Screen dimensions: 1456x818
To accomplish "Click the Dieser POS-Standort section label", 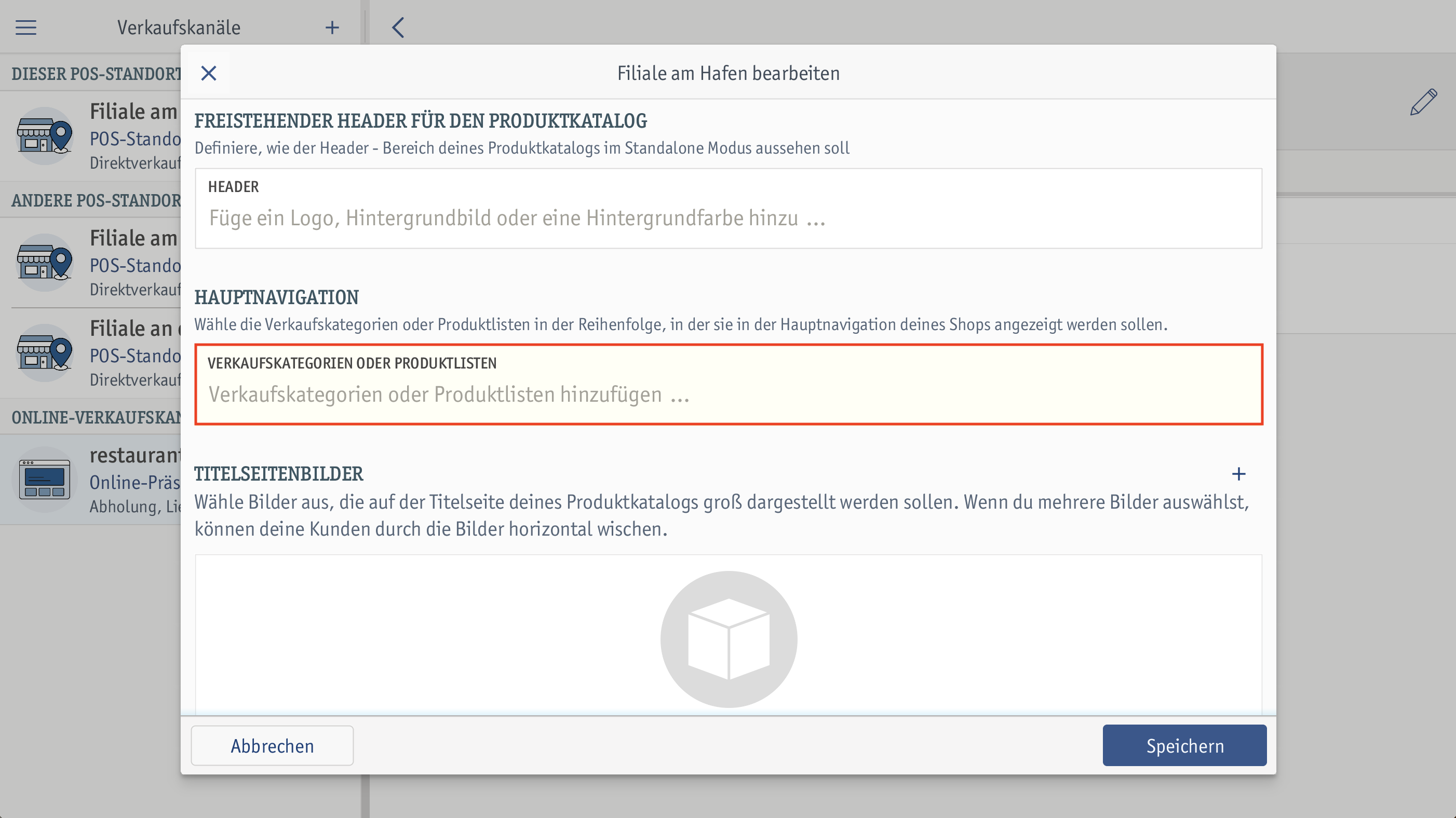I will [96, 73].
